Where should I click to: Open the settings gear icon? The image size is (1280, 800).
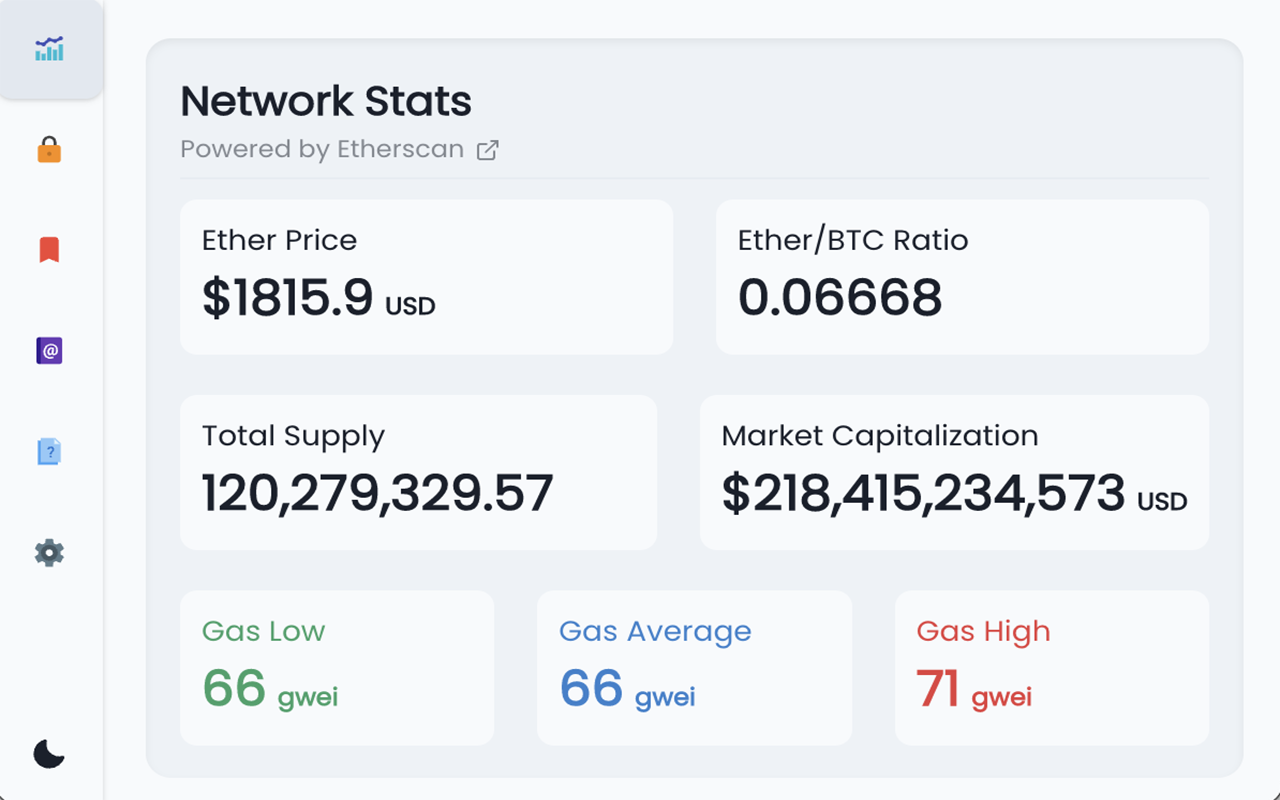pyautogui.click(x=49, y=552)
